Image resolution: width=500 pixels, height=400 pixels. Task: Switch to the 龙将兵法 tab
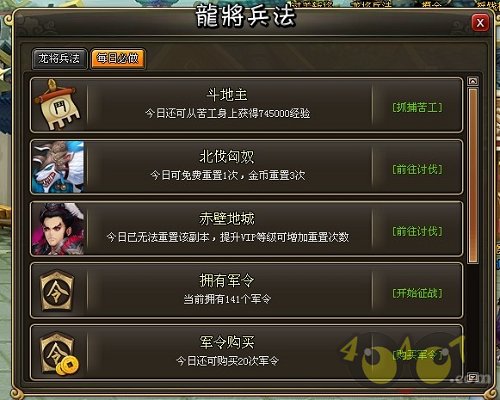tap(59, 59)
